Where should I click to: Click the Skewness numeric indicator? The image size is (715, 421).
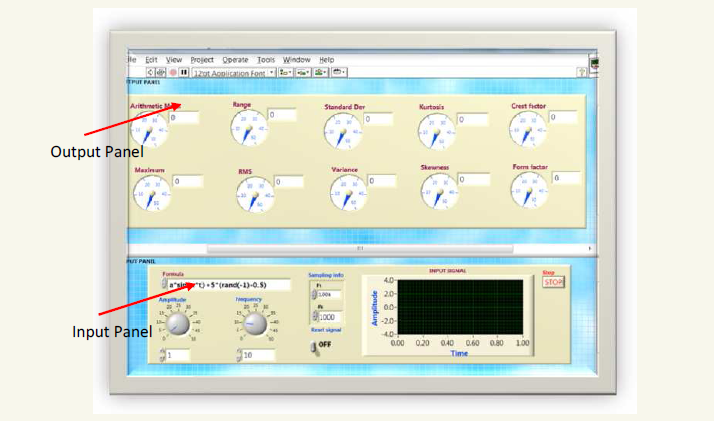474,180
